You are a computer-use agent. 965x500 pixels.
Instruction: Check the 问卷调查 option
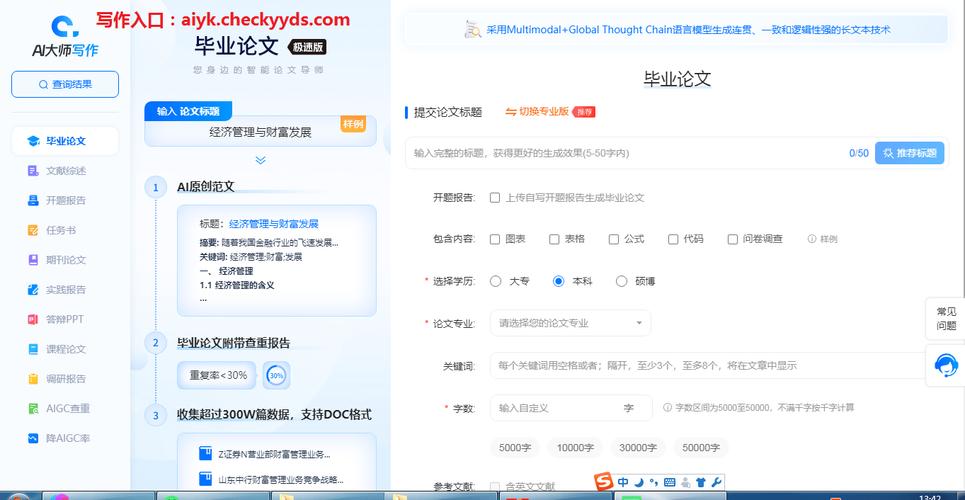point(733,239)
